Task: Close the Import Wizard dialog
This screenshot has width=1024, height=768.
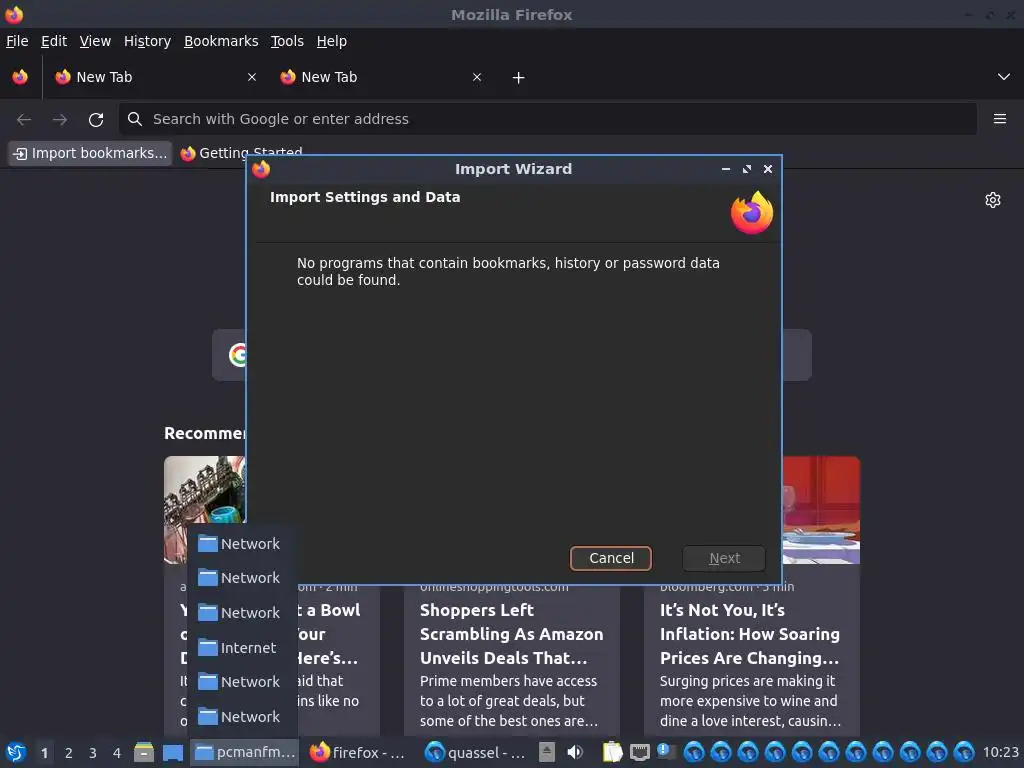Action: point(768,169)
